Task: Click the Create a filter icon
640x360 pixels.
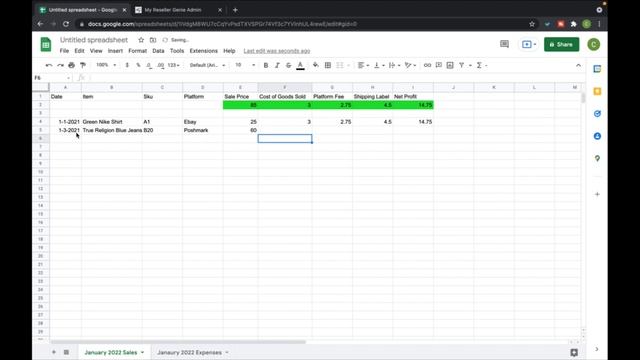Action: 462,65
